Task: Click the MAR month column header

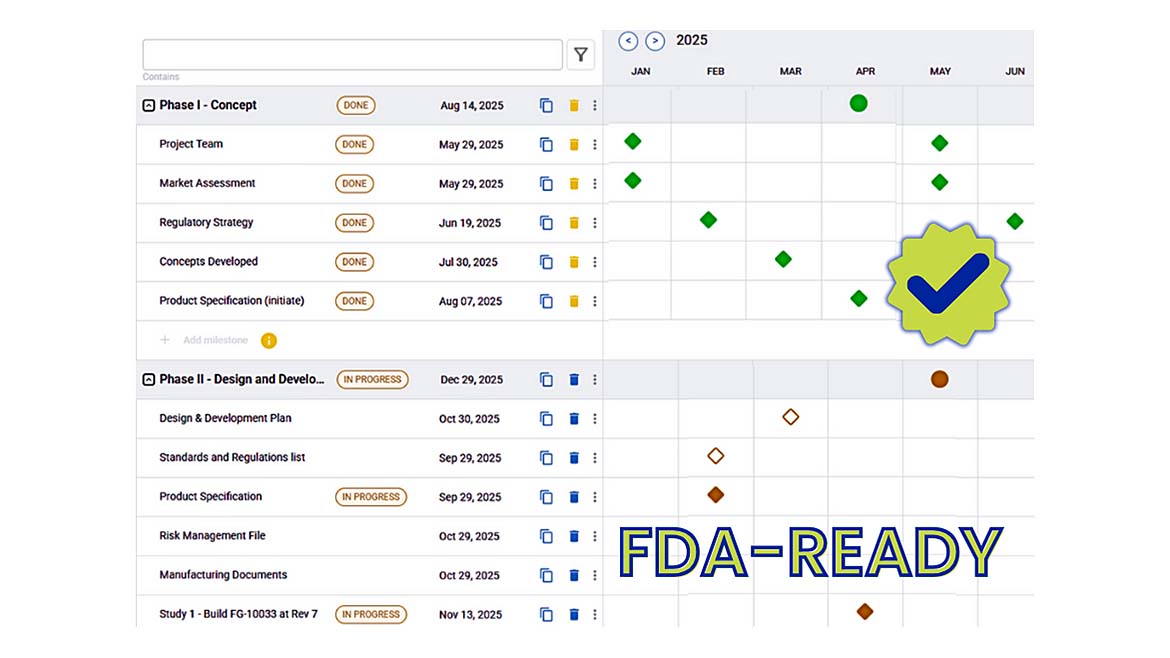Action: point(791,72)
